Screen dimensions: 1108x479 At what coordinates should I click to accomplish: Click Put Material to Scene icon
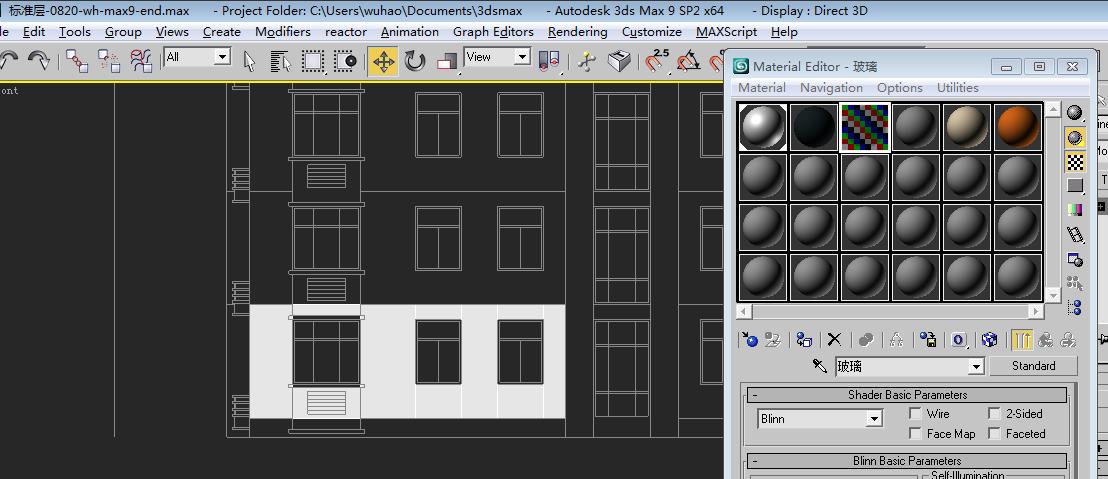[772, 340]
